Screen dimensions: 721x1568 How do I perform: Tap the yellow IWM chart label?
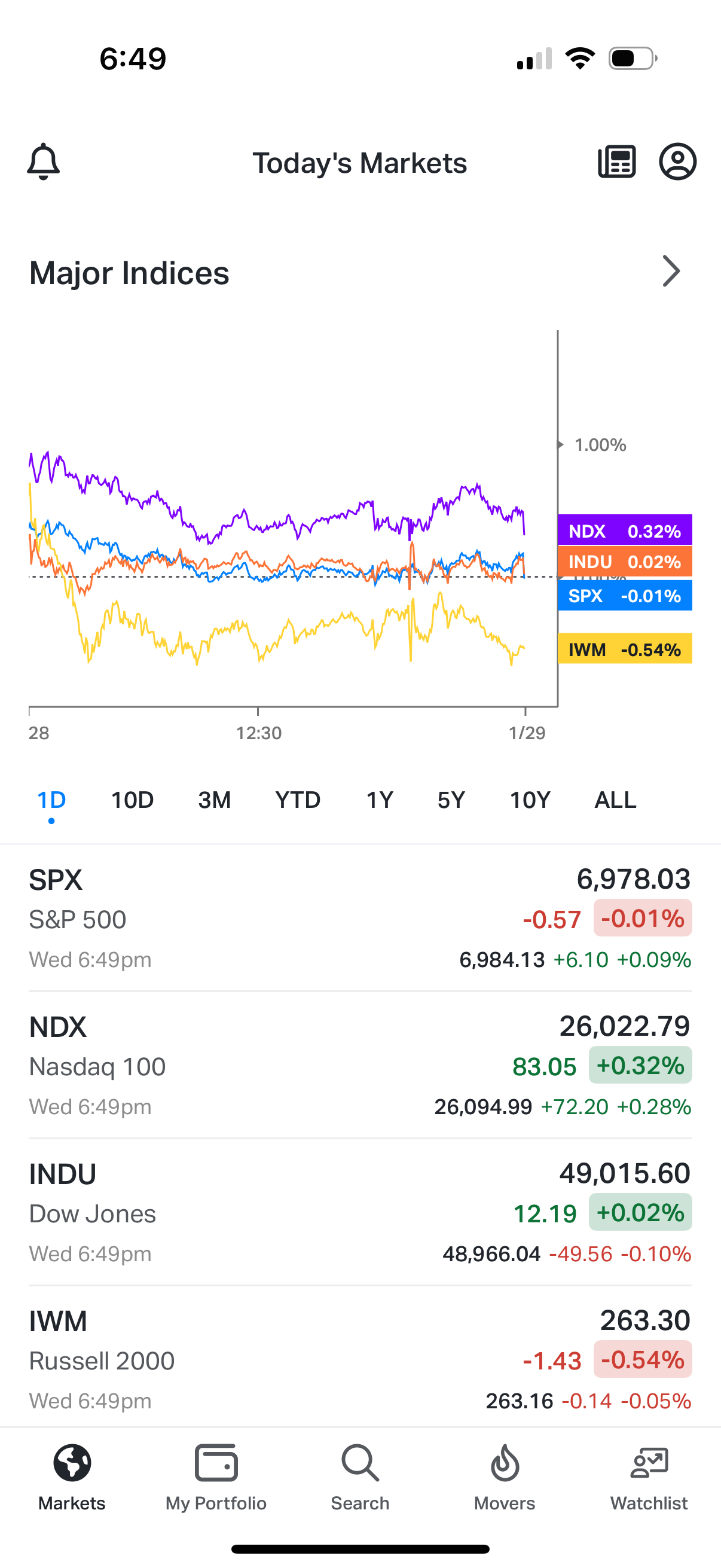point(624,649)
